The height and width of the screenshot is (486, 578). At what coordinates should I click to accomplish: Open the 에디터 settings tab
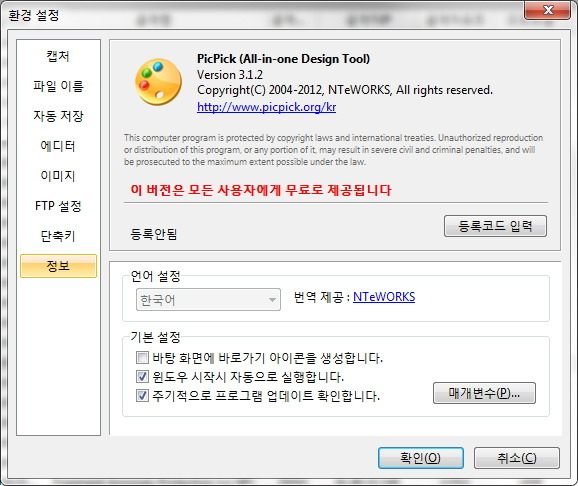tap(58, 146)
